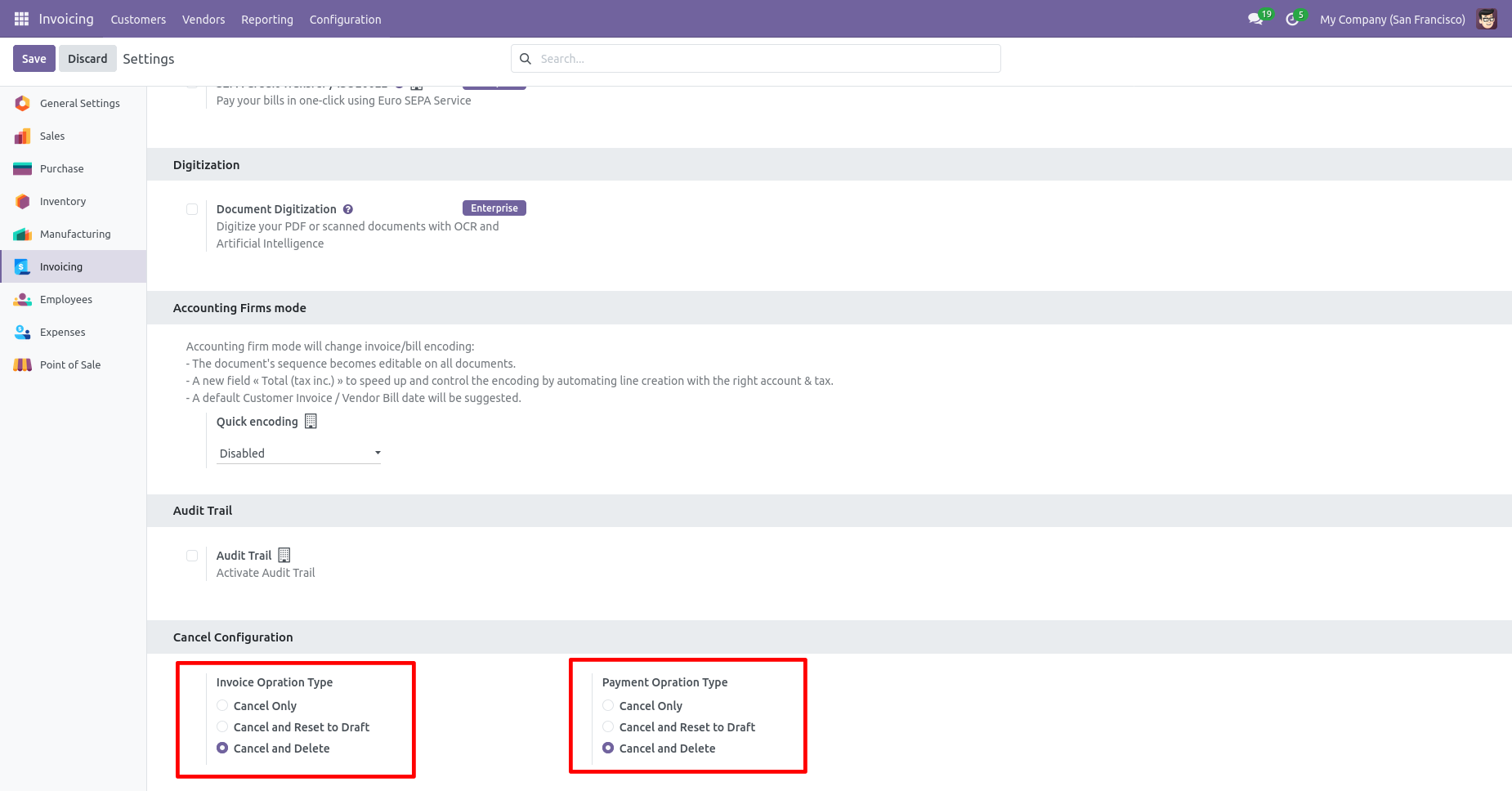Open the Quick encoding Disabled dropdown
The height and width of the screenshot is (791, 1512).
(x=298, y=453)
